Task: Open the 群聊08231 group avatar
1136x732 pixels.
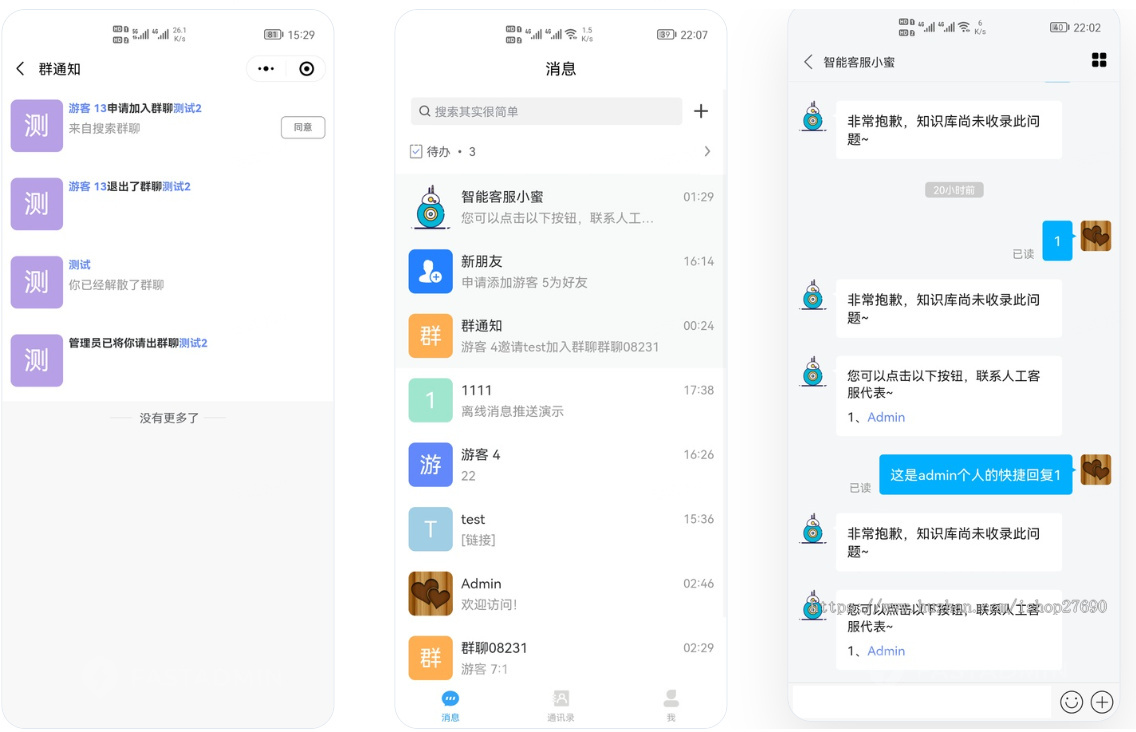Action: pyautogui.click(x=430, y=657)
